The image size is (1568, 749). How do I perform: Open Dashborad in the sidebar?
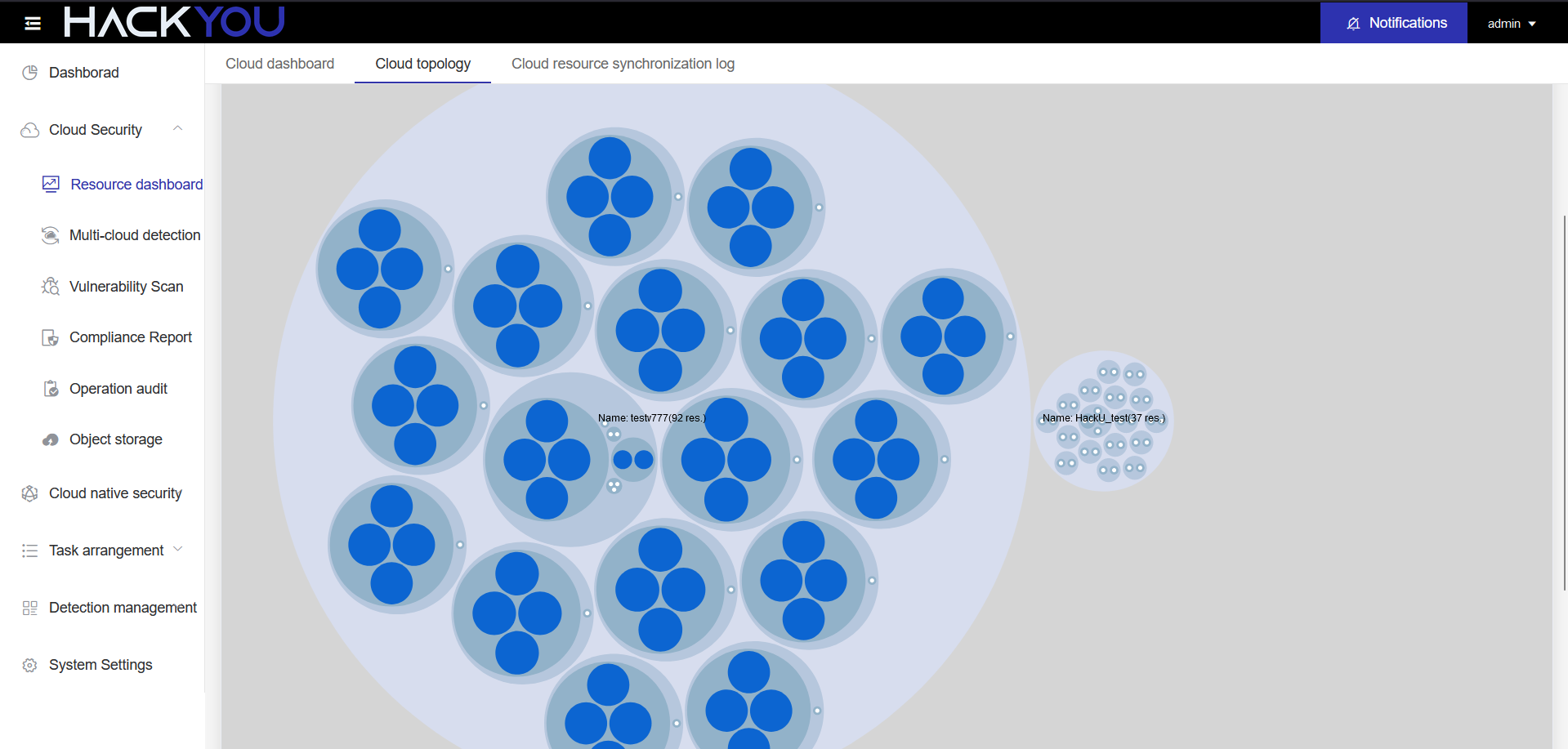84,73
